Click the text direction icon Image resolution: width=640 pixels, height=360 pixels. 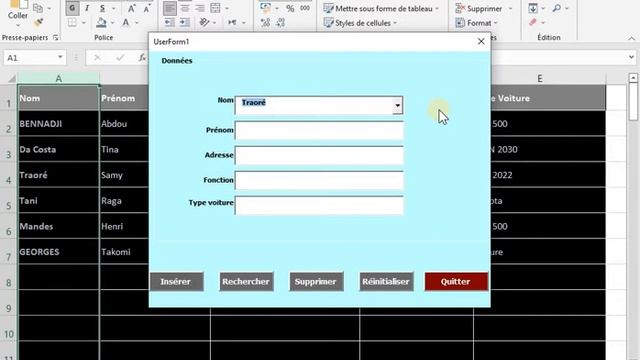[x=232, y=22]
